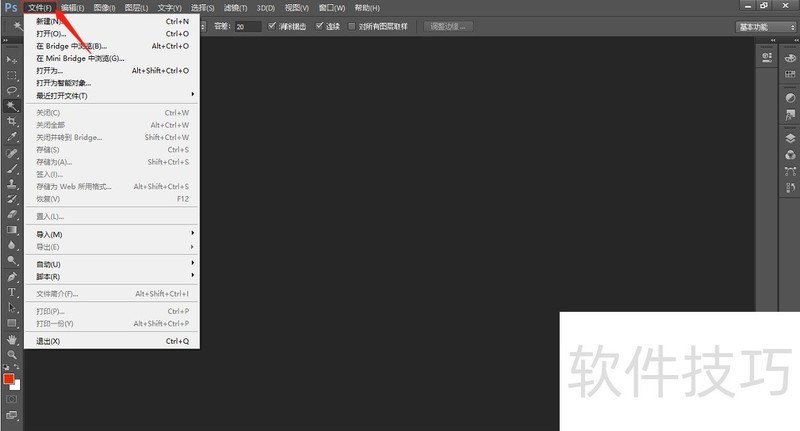Image resolution: width=800 pixels, height=431 pixels.
Task: Select the Rectangle shape tool
Action: pos(12,323)
